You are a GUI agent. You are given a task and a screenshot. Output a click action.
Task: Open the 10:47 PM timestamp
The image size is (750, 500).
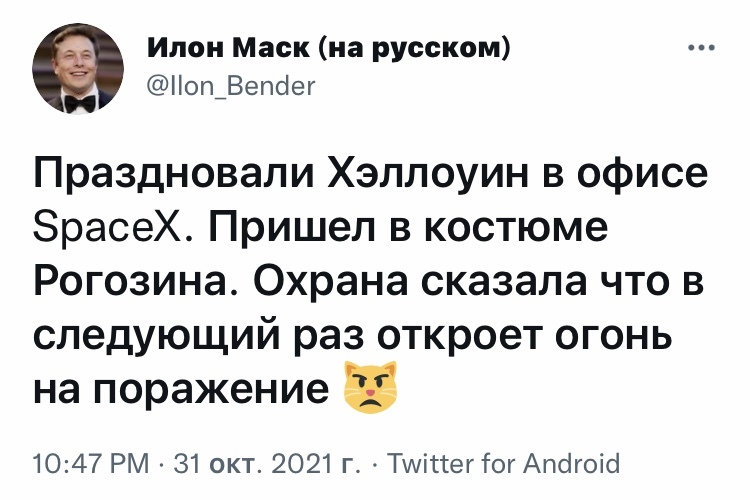point(89,463)
